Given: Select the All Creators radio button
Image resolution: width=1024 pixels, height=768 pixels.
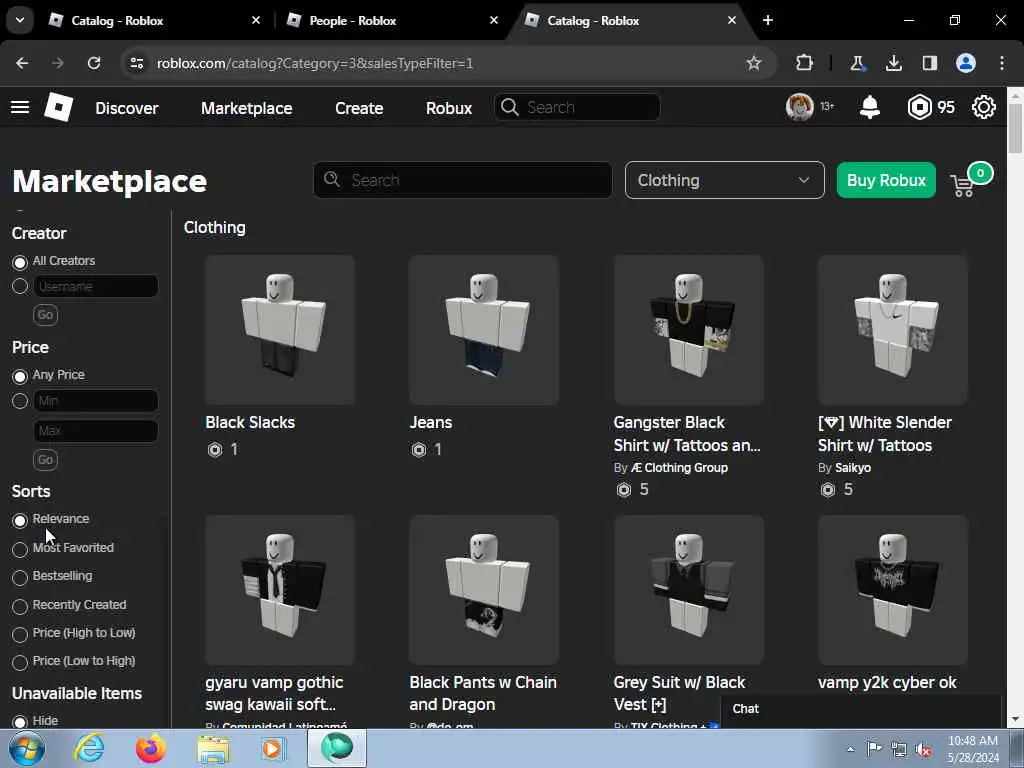Looking at the screenshot, I should tap(20, 262).
